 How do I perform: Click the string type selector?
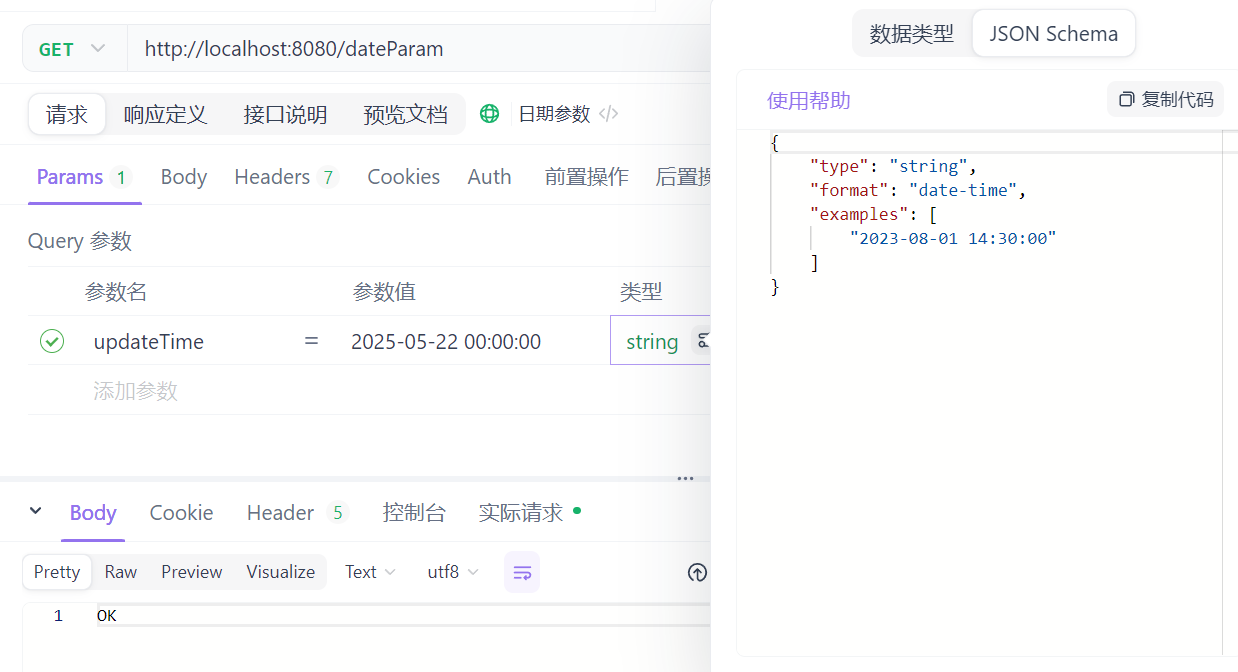tap(652, 342)
